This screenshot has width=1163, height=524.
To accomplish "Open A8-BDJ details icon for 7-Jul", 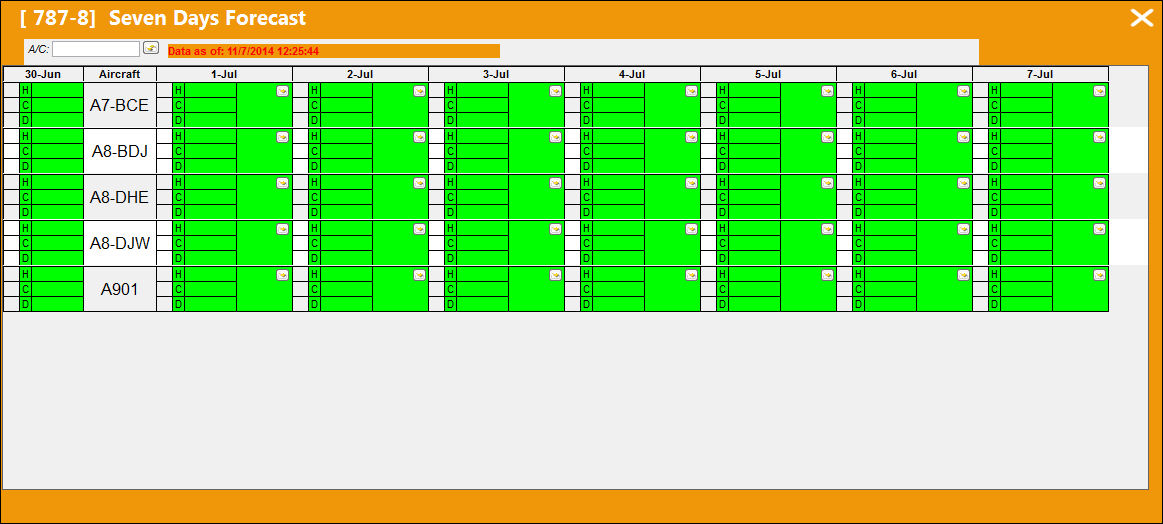I will (1100, 137).
